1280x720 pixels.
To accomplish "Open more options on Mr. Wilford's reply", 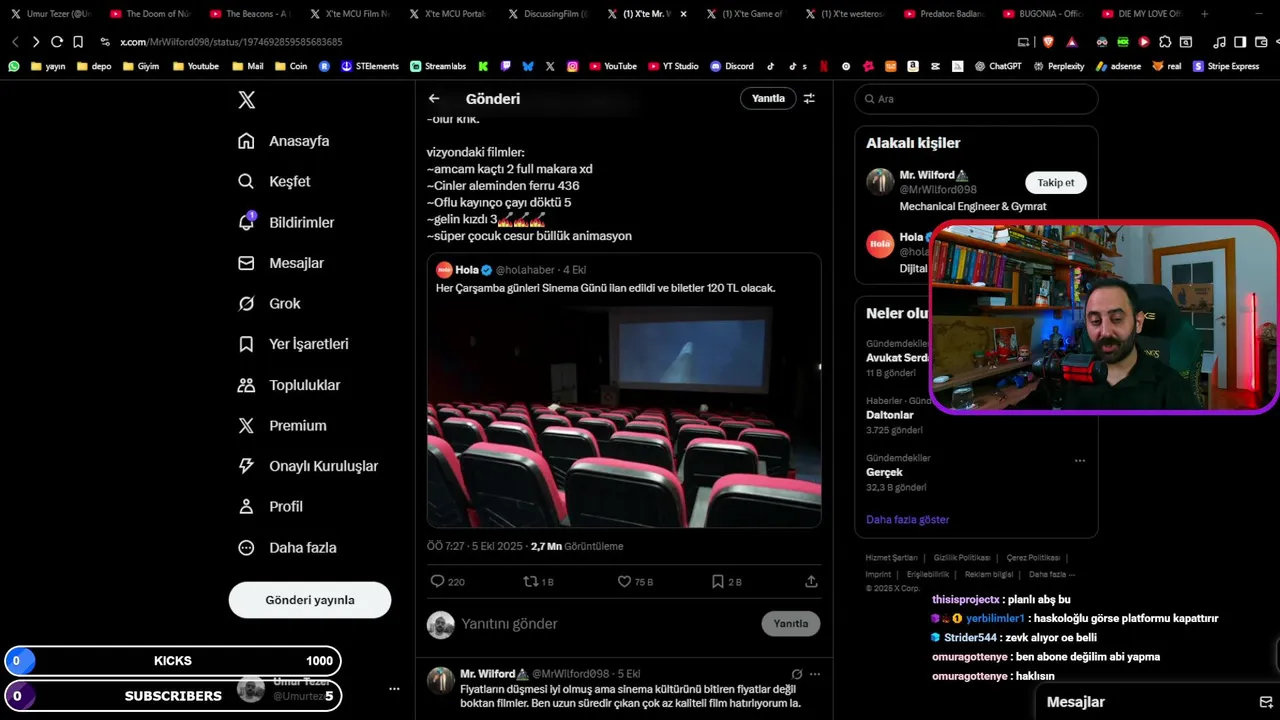I will point(815,674).
